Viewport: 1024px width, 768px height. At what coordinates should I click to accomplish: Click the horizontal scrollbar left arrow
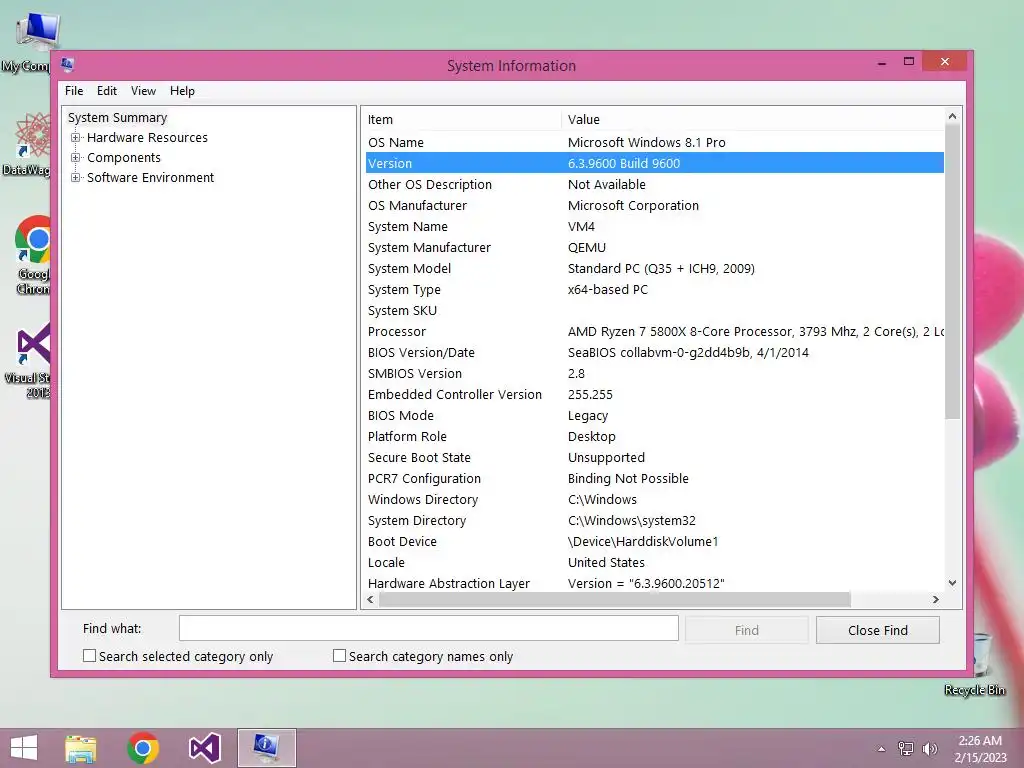[370, 600]
